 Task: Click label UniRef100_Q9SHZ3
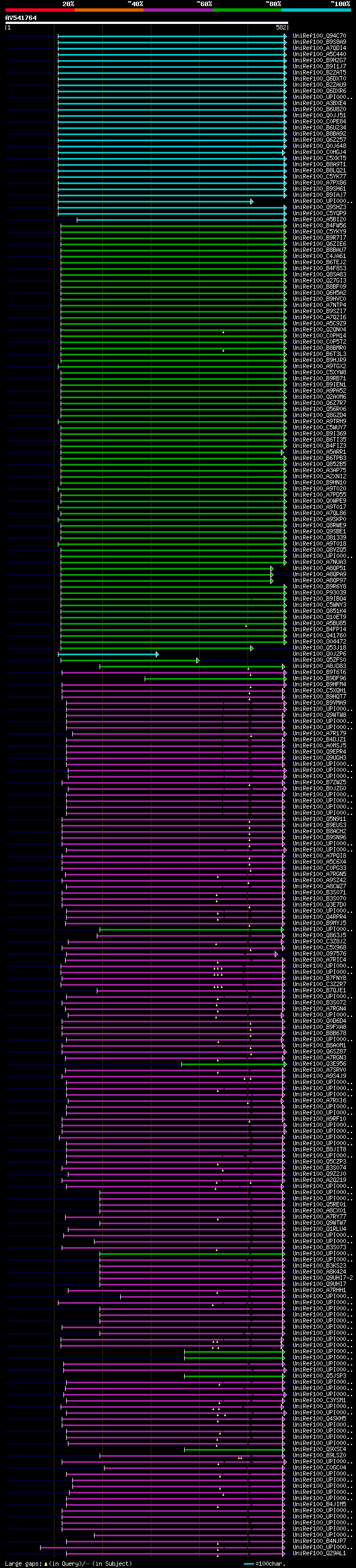tap(319, 207)
